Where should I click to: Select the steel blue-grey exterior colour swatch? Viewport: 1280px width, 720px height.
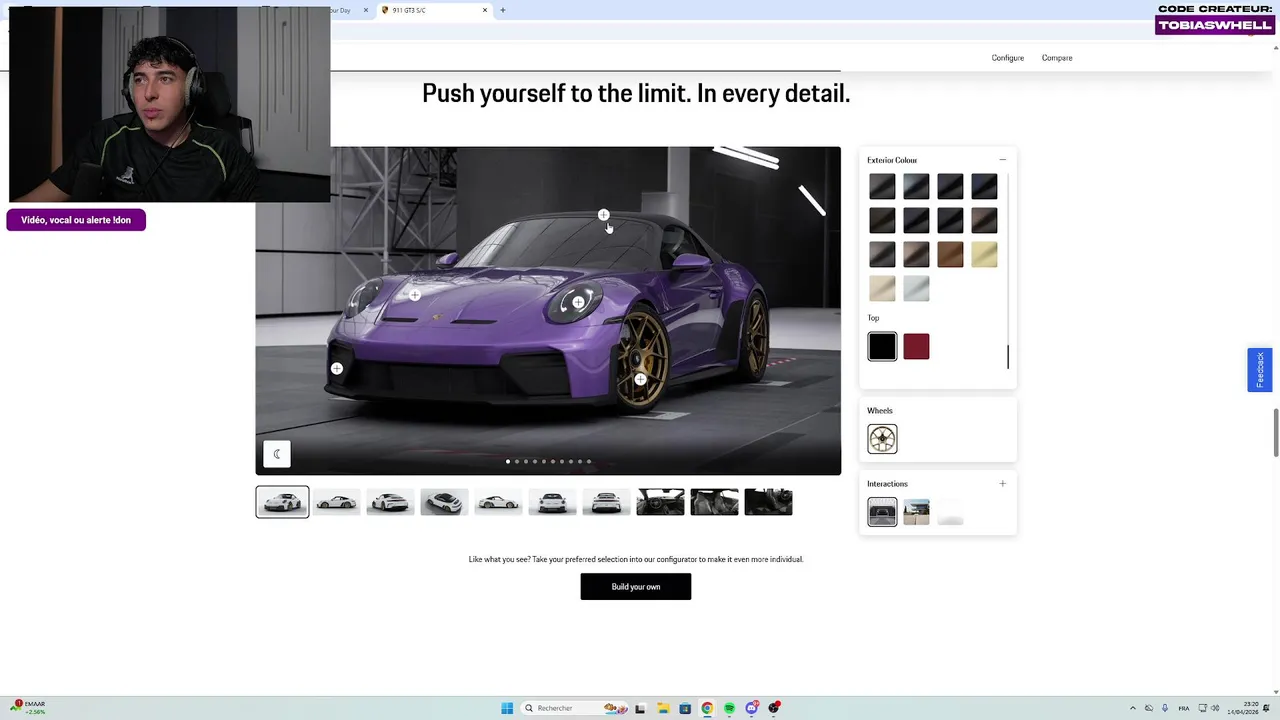click(x=916, y=186)
